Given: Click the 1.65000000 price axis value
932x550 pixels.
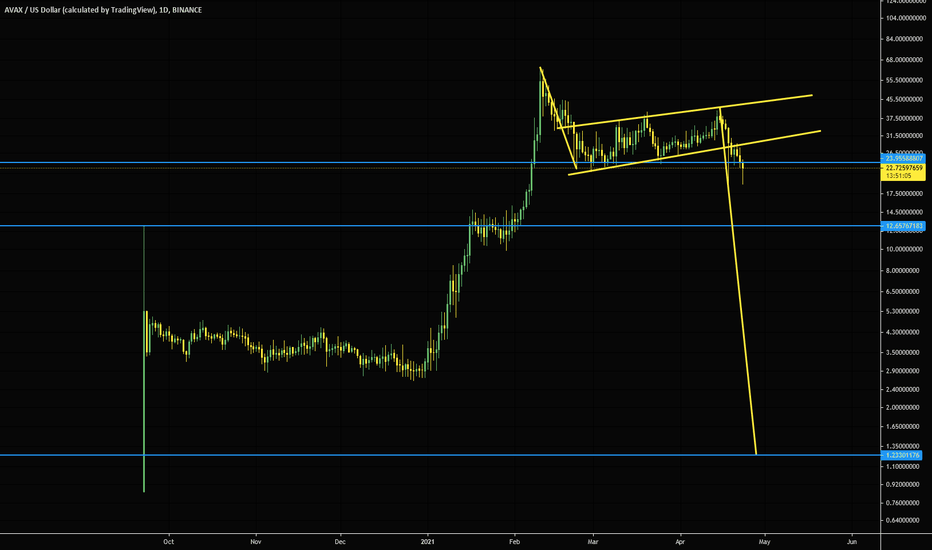Looking at the screenshot, I should [x=904, y=427].
